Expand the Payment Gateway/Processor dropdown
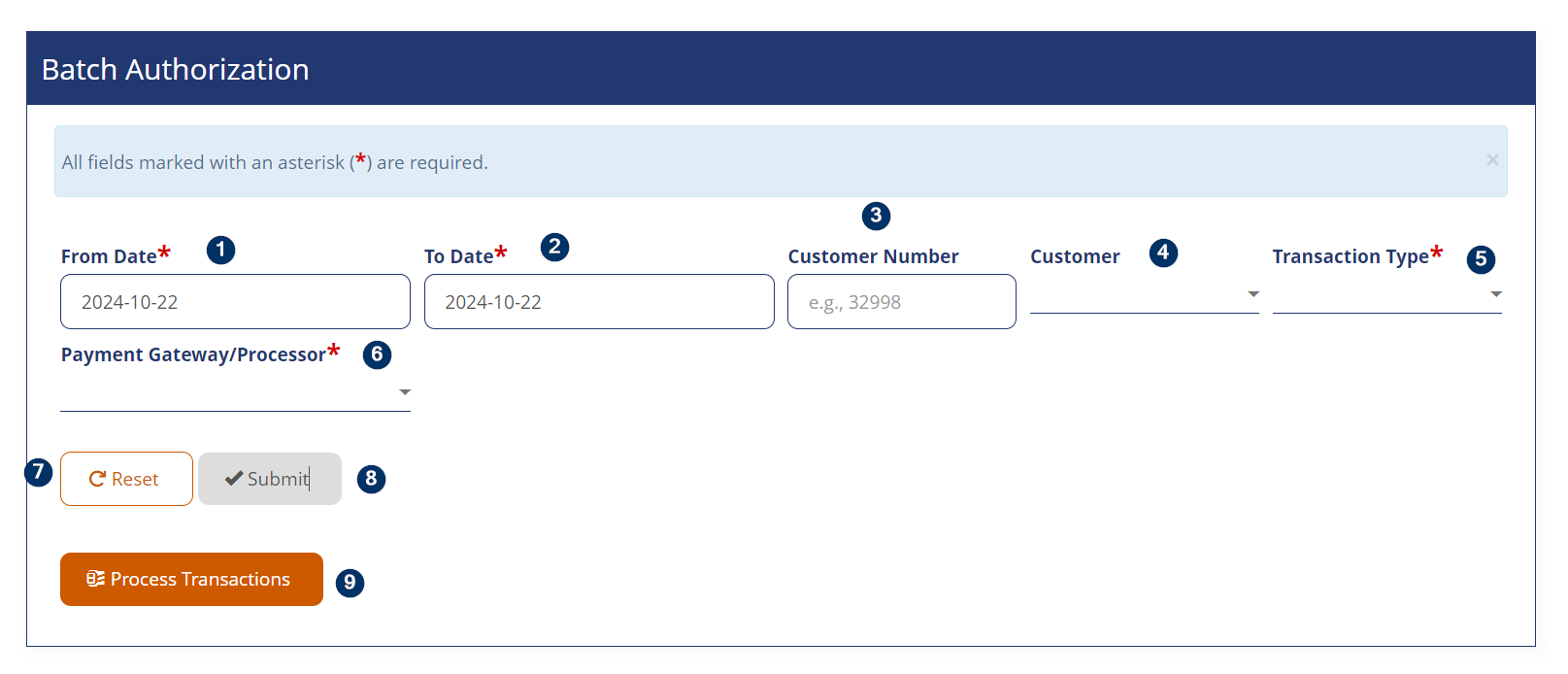 click(235, 392)
